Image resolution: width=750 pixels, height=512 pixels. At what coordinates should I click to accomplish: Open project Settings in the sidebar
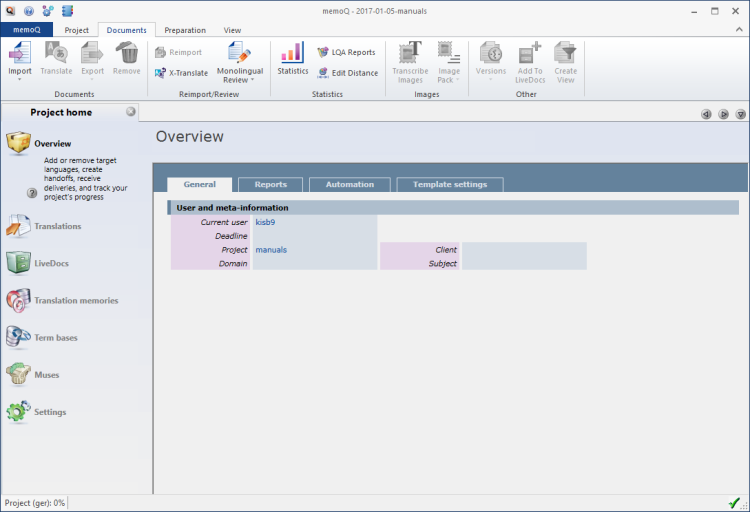[50, 412]
